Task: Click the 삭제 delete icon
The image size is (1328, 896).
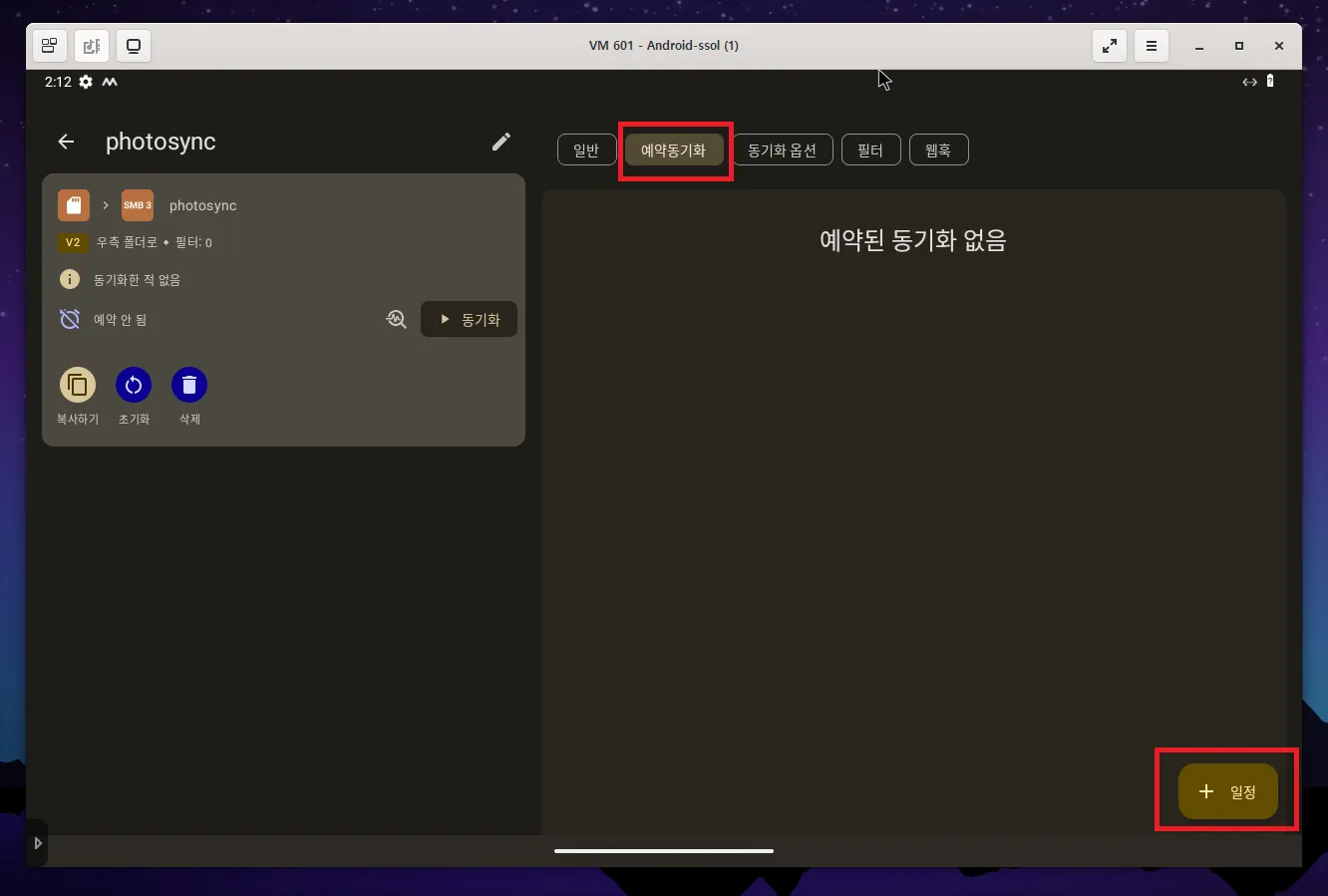Action: pyautogui.click(x=189, y=384)
